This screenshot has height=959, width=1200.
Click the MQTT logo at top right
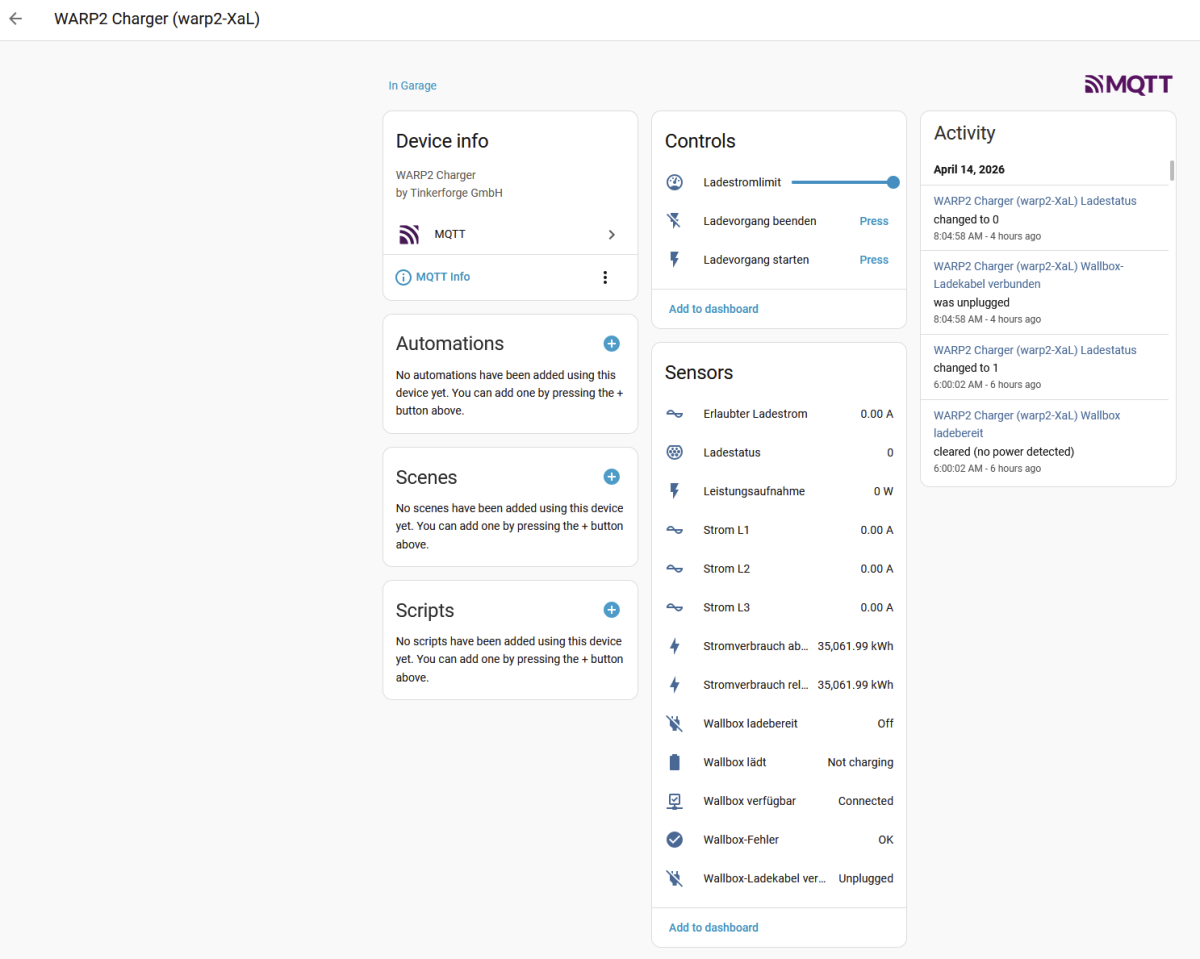point(1128,85)
